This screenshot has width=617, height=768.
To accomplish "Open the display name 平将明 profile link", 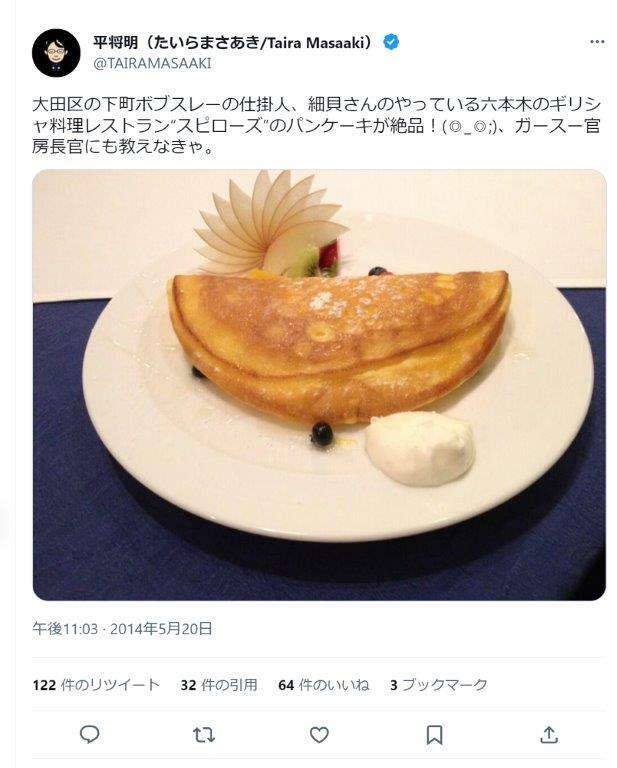I will (x=233, y=43).
